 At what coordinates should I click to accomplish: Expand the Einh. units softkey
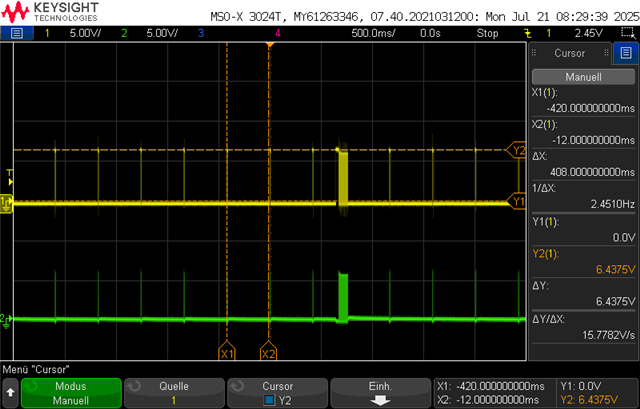tap(380, 393)
